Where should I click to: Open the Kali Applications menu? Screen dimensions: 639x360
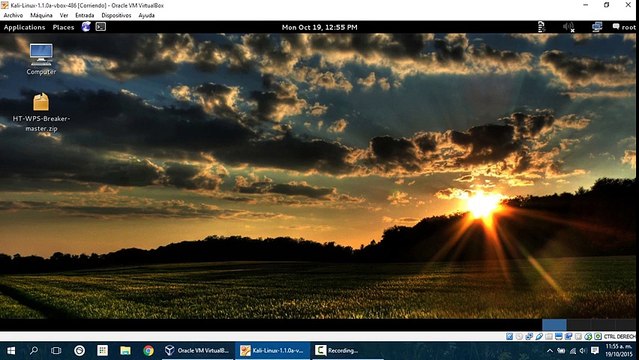[24, 27]
